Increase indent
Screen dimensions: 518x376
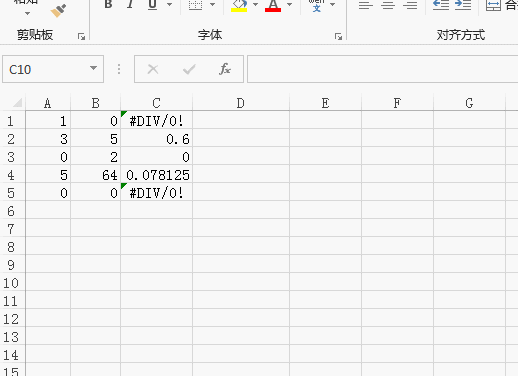(x=463, y=5)
